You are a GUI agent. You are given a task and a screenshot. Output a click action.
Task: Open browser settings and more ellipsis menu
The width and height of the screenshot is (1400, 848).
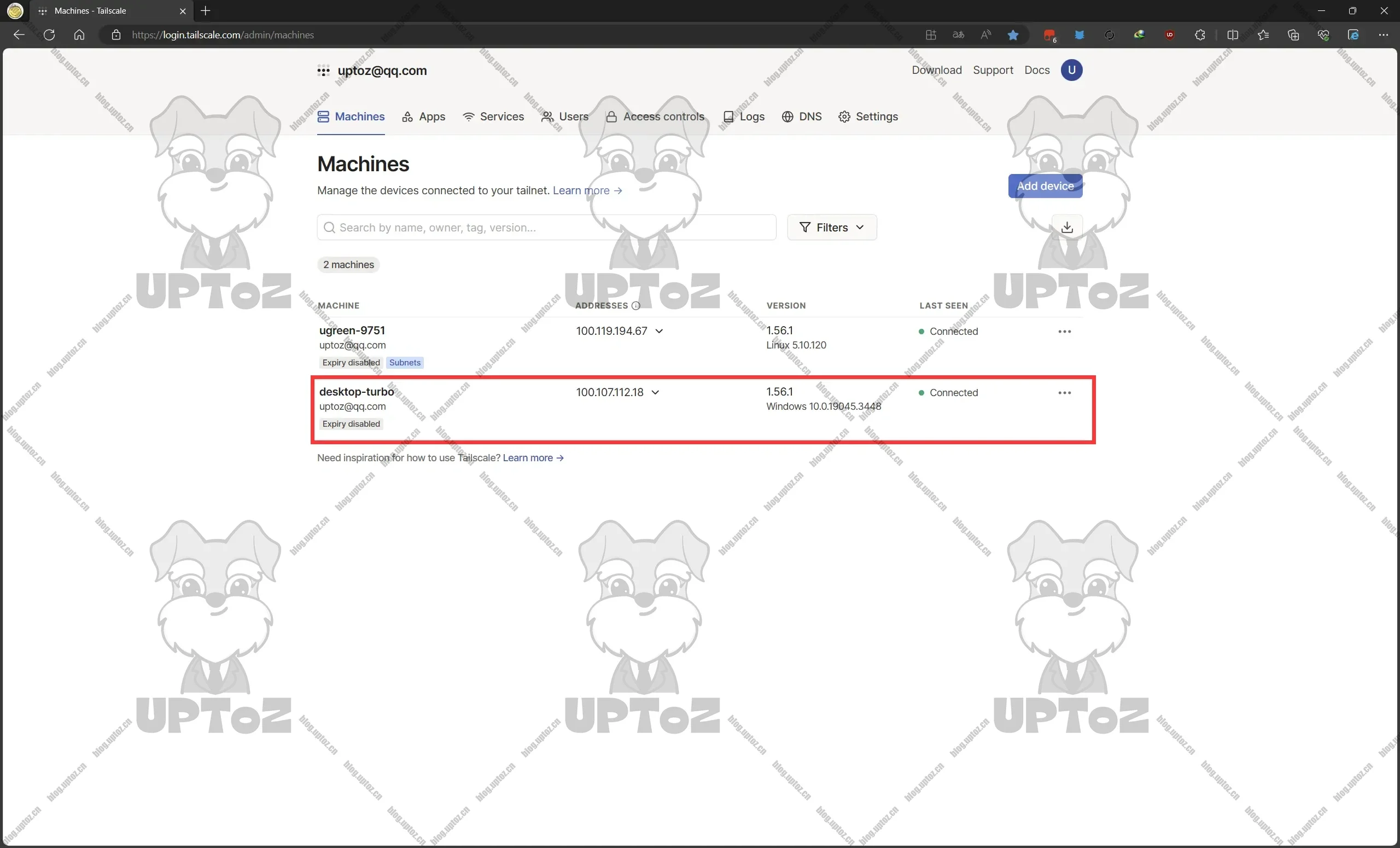[x=1384, y=35]
